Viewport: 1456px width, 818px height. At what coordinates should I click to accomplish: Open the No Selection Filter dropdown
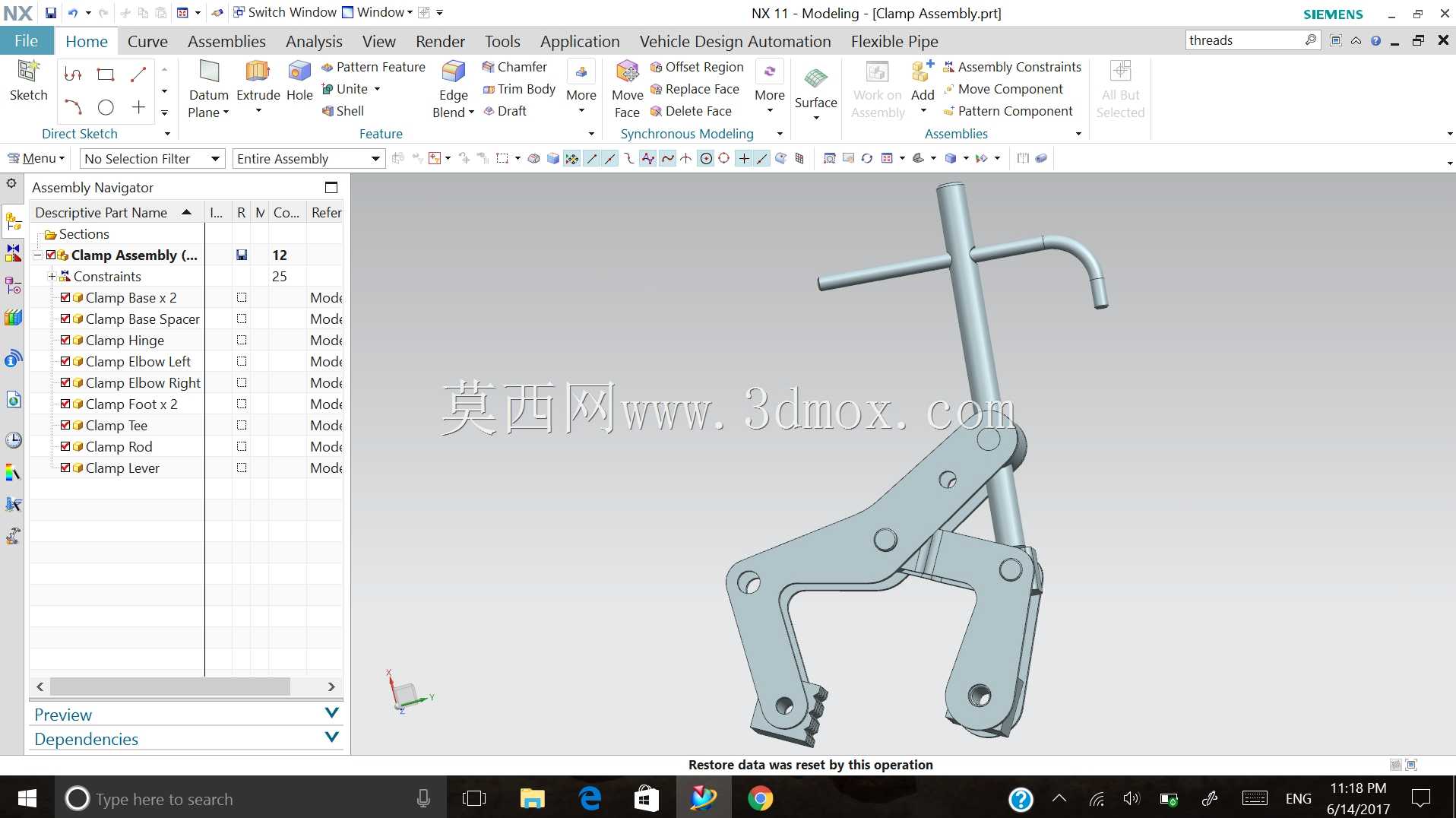click(x=153, y=158)
